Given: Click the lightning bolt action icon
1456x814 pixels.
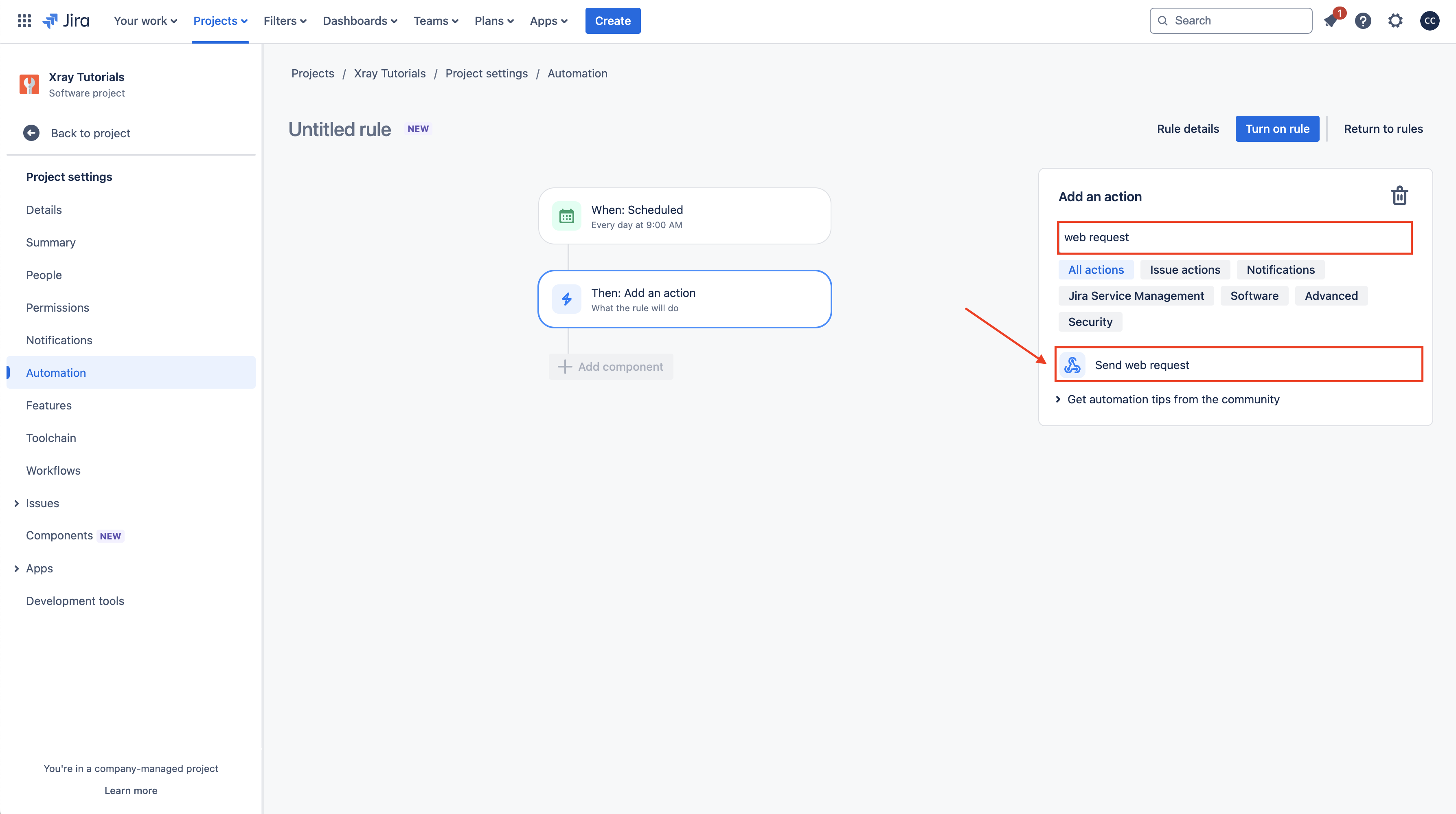Looking at the screenshot, I should tap(566, 299).
